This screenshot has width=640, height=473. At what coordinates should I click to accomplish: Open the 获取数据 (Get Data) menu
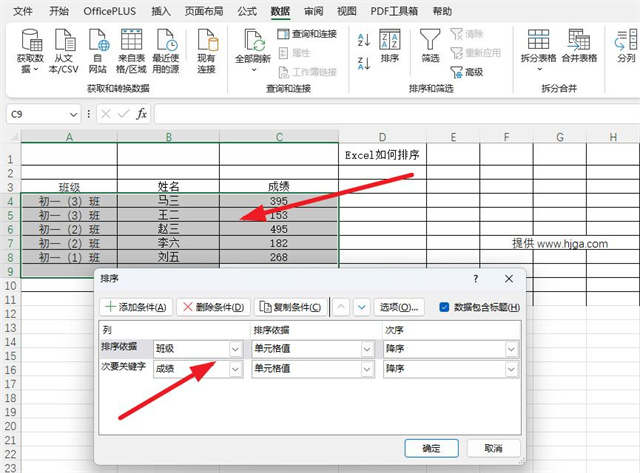point(30,51)
